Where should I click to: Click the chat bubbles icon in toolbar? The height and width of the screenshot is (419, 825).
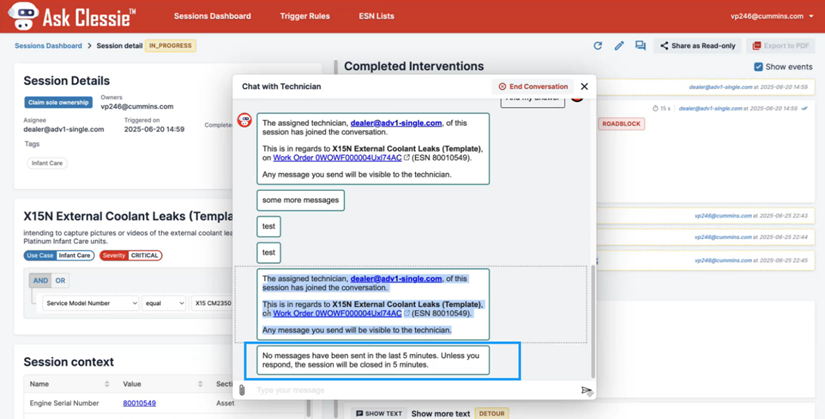640,46
